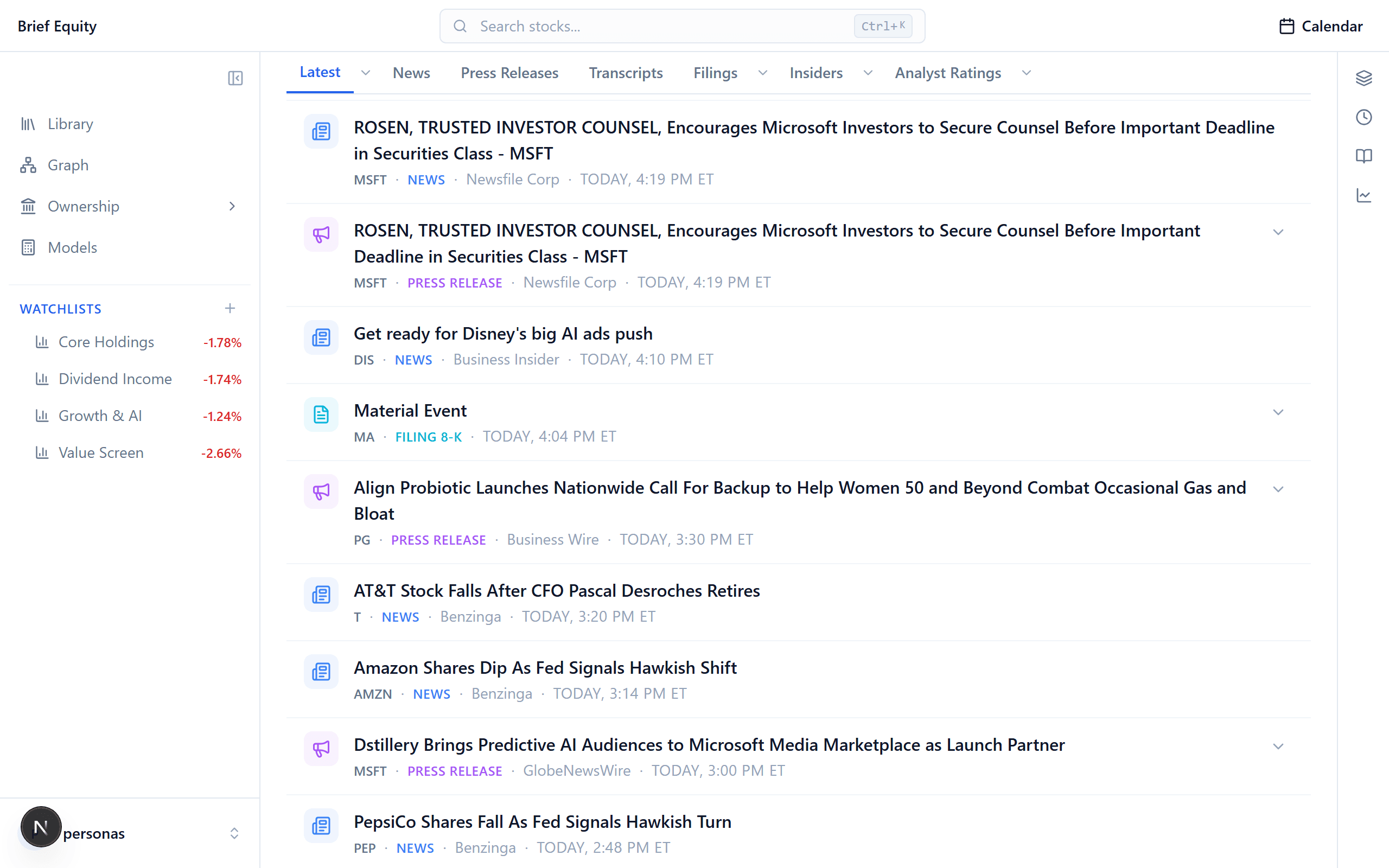Expand the Dstillery press release chevron
1389x868 pixels.
1278,747
